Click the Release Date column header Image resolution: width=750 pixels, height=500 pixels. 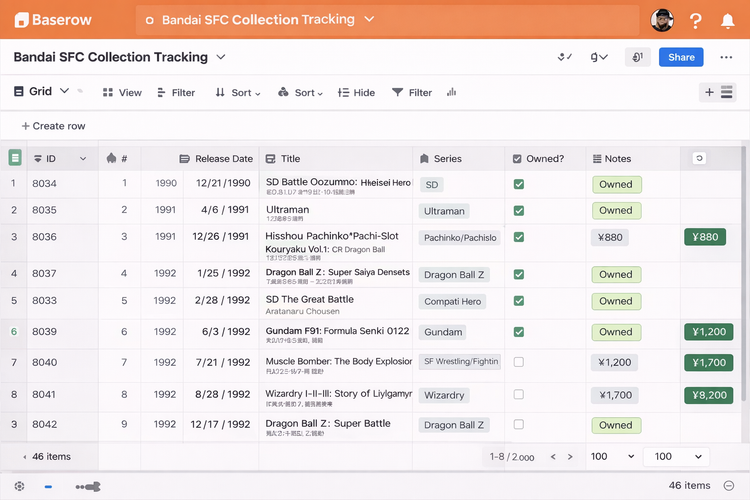(216, 159)
